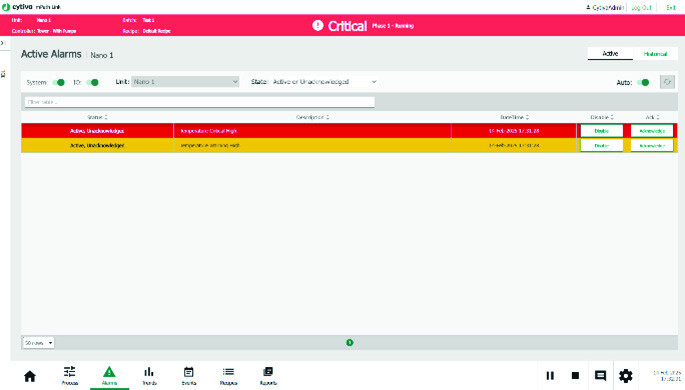Screen dimensions: 685x390
Task: Click the warning alarm row date time
Action: [x=514, y=145]
